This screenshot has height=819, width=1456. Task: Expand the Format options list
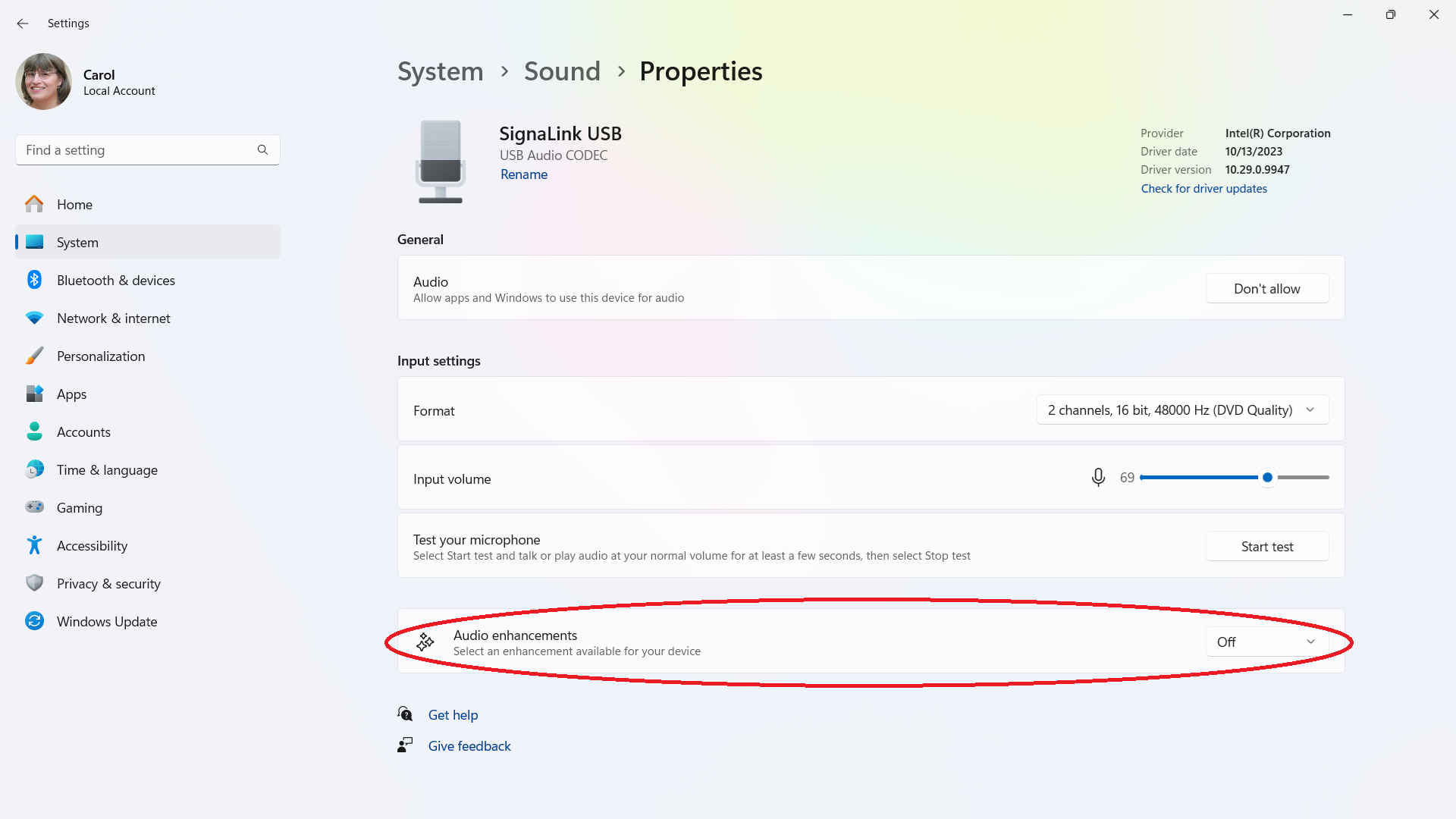point(1181,409)
